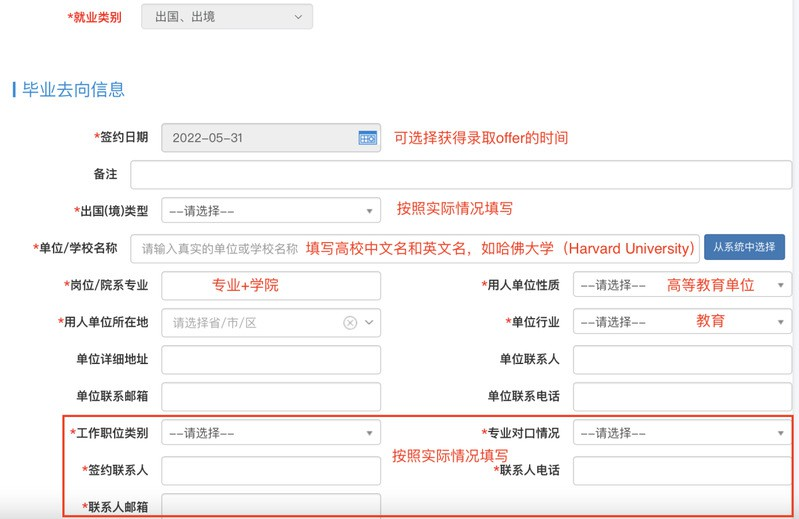
Task: Expand the 用人单位所在地 region chevron
Action: (x=369, y=322)
